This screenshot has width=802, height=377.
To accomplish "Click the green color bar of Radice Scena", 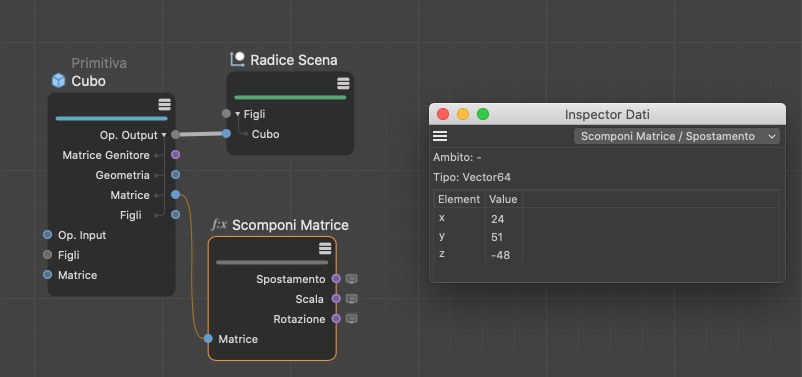I will tap(290, 97).
